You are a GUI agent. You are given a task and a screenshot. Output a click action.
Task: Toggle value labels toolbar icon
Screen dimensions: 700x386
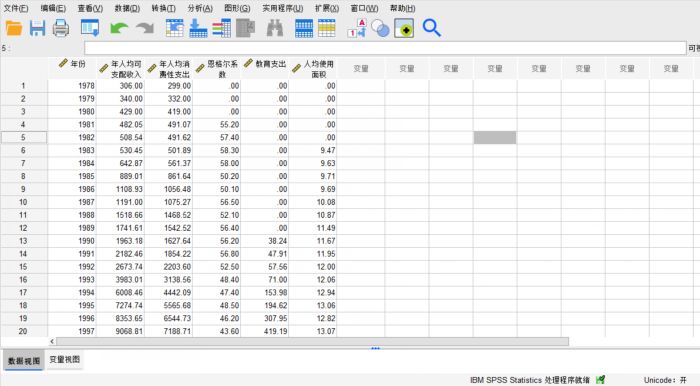357,28
